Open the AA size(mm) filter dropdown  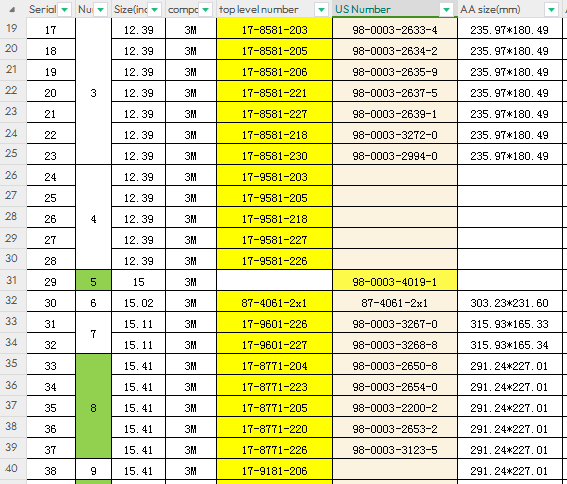[552, 10]
